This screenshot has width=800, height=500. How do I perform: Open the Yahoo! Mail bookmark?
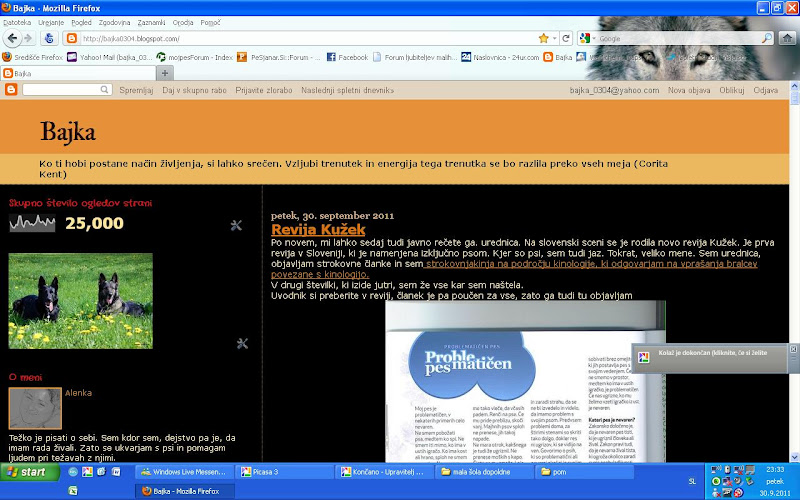pyautogui.click(x=110, y=57)
